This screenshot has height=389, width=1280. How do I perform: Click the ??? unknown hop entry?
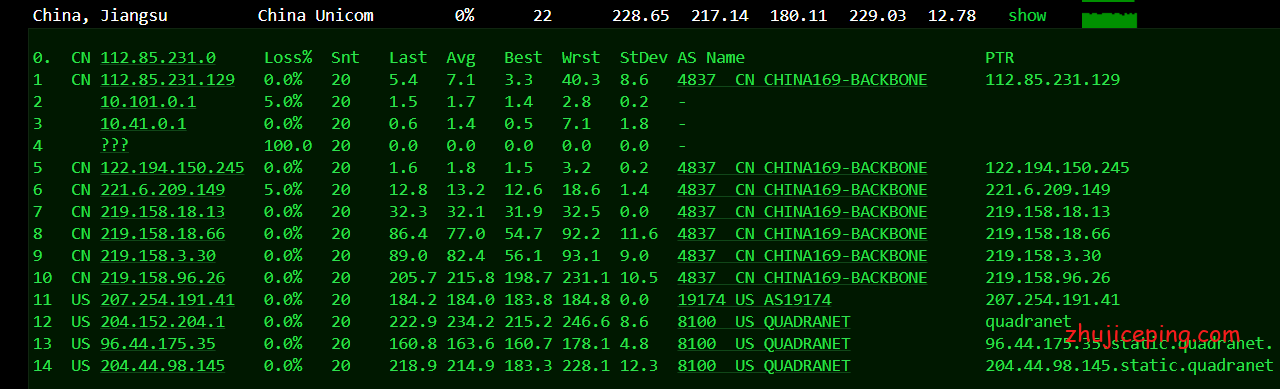114,146
